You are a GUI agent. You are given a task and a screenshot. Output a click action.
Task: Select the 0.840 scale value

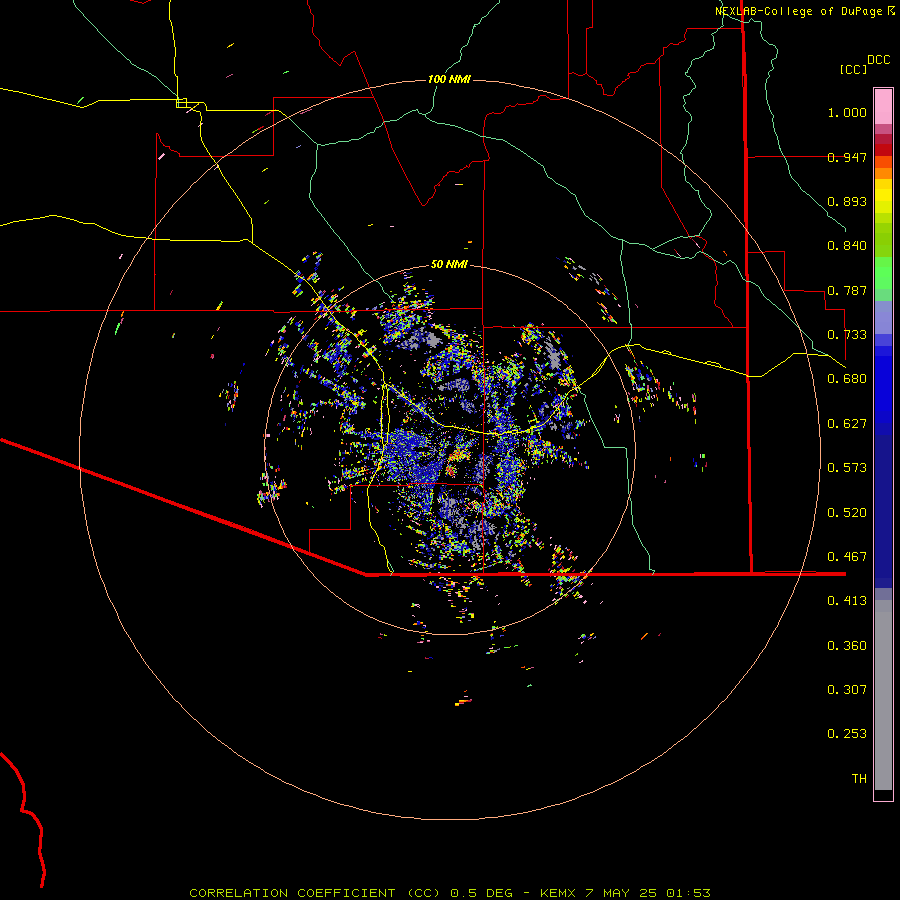pos(847,246)
